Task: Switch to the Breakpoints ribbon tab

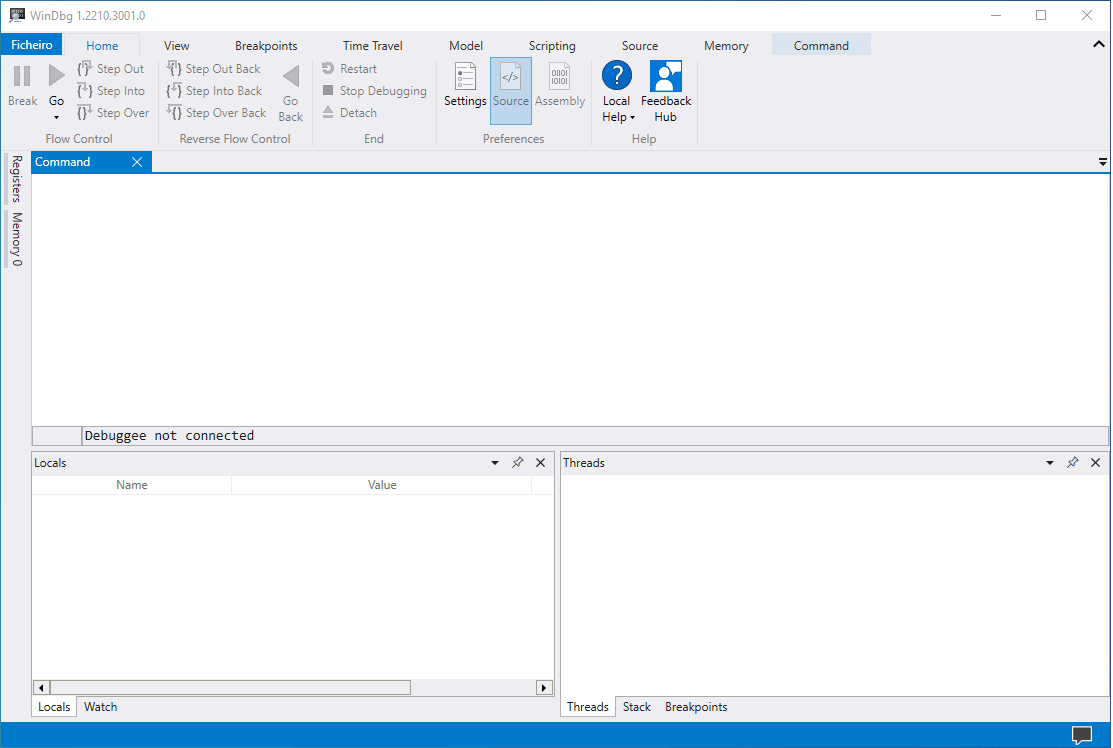Action: pos(266,46)
